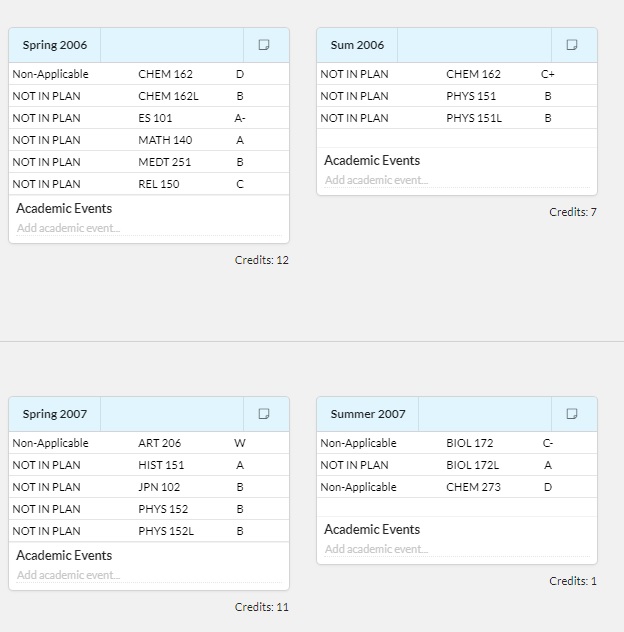Select the Spring 2006 term header
624x632 pixels.
(x=55, y=45)
